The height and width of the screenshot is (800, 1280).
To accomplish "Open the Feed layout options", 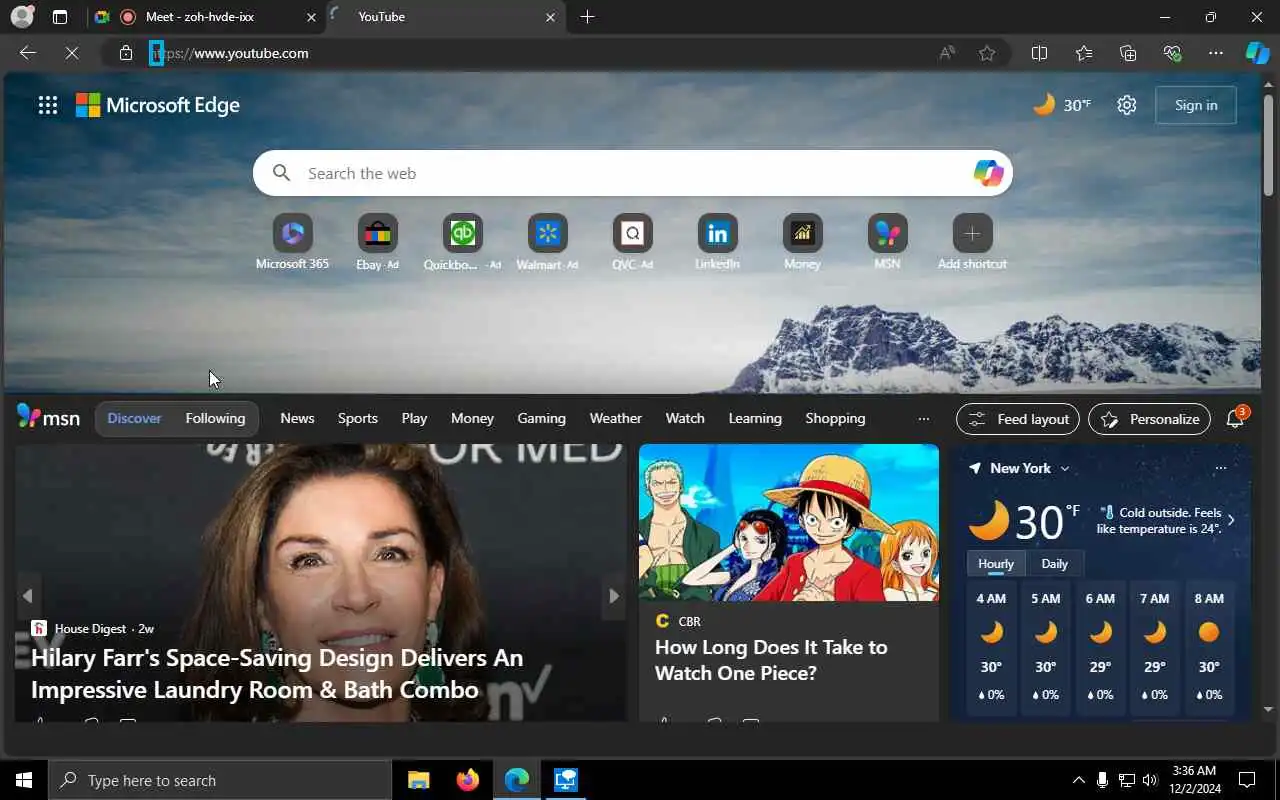I will (x=1018, y=419).
